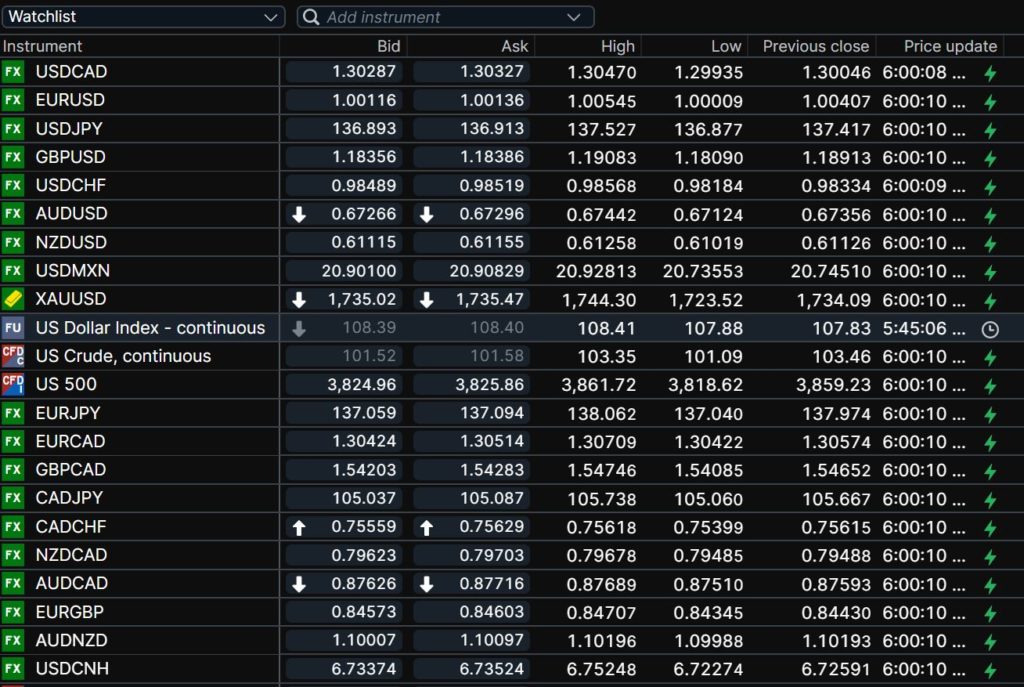Viewport: 1024px width, 687px height.
Task: Click the FU icon for US Dollar Index
Action: [x=13, y=328]
